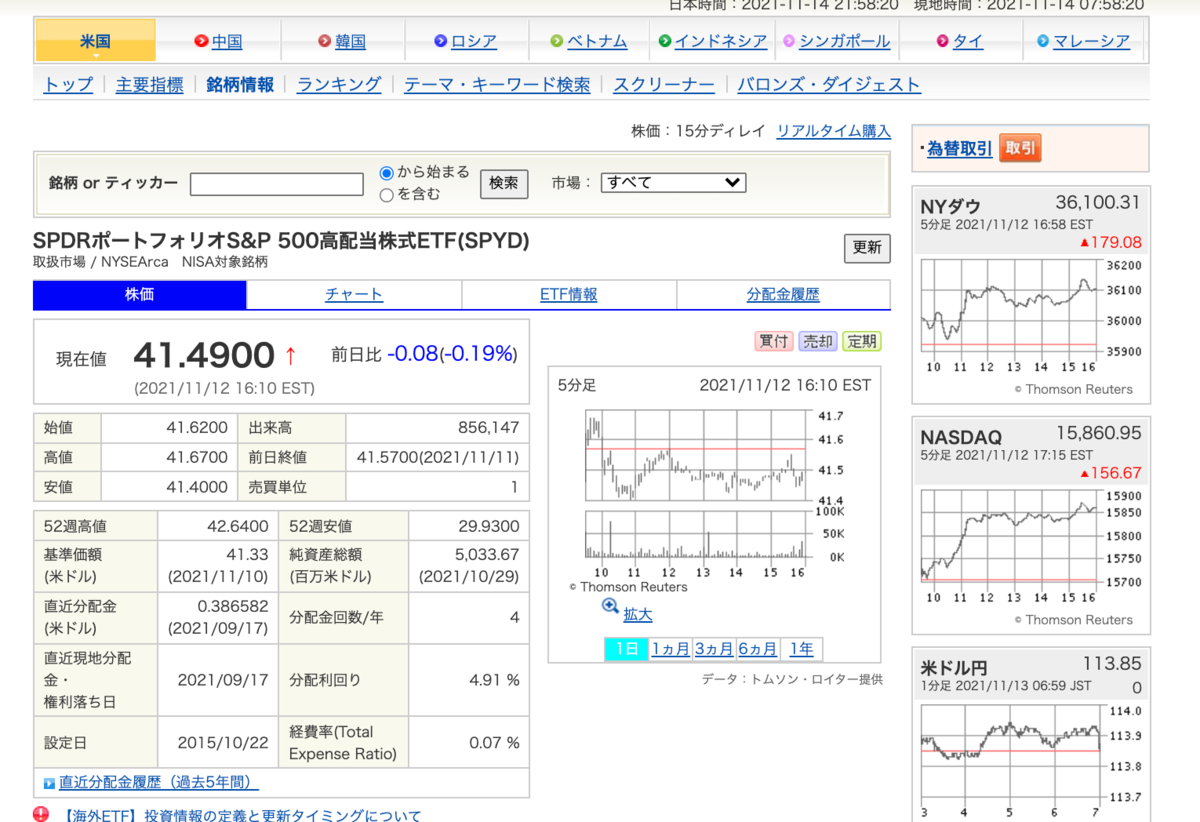Image resolution: width=1200 pixels, height=822 pixels.
Task: Click the NYダウ value 36,100.31
Action: point(1098,203)
